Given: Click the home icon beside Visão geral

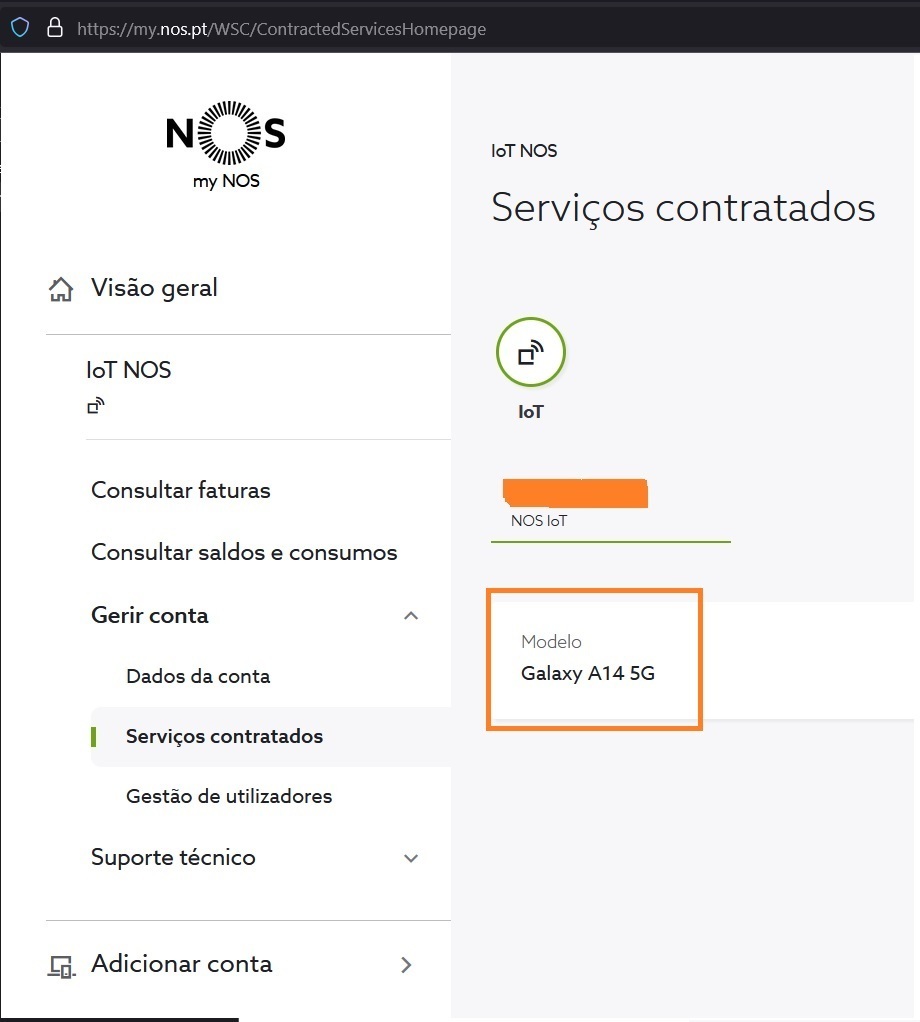Looking at the screenshot, I should tap(61, 289).
